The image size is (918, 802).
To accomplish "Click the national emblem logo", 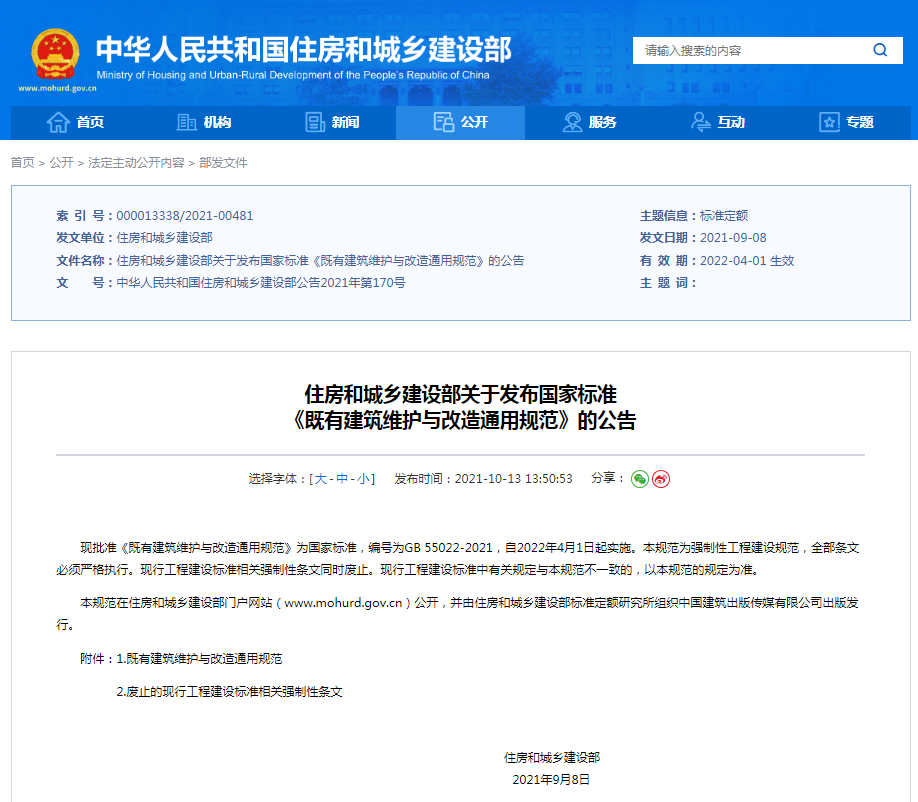I will point(56,54).
